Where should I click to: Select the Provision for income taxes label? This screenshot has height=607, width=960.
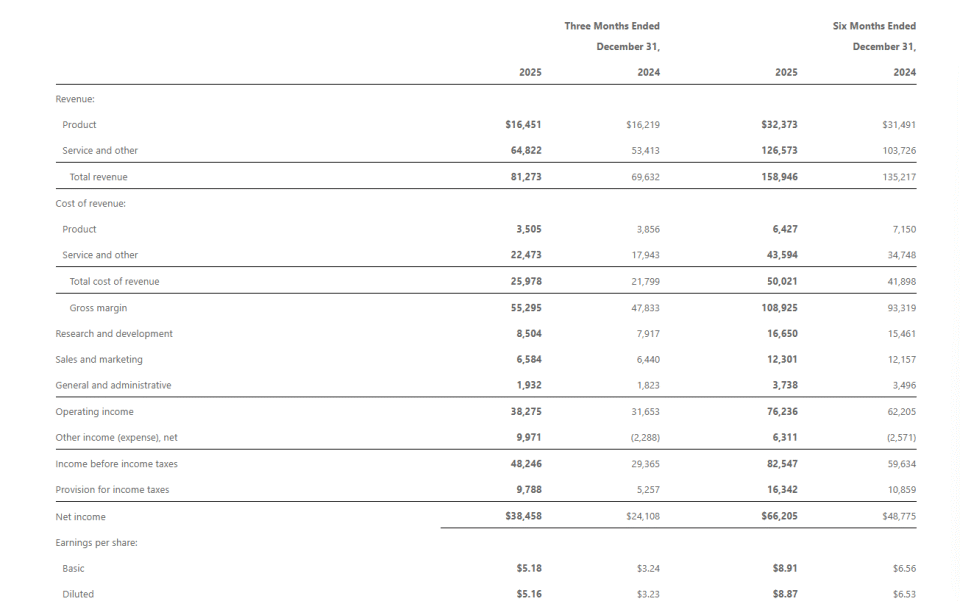[112, 490]
